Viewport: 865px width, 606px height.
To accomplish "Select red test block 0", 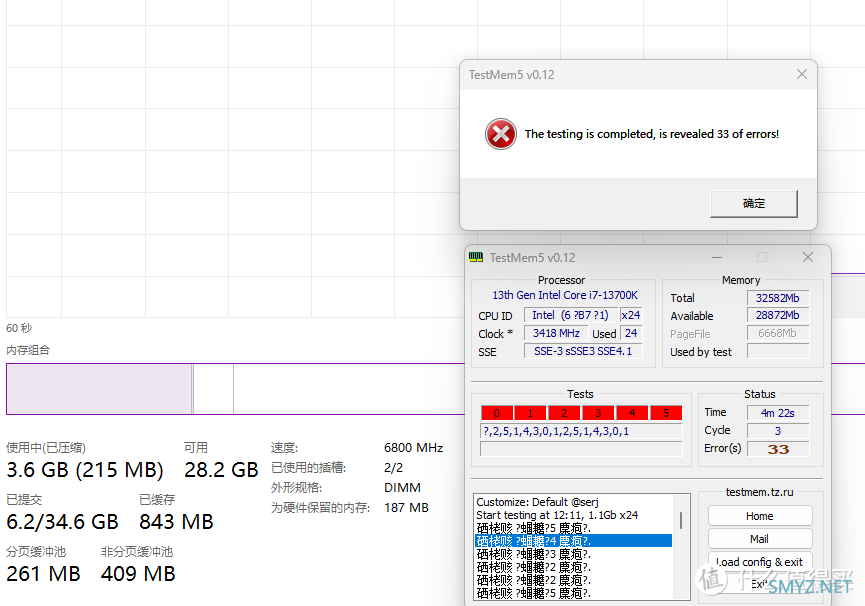I will coord(496,413).
